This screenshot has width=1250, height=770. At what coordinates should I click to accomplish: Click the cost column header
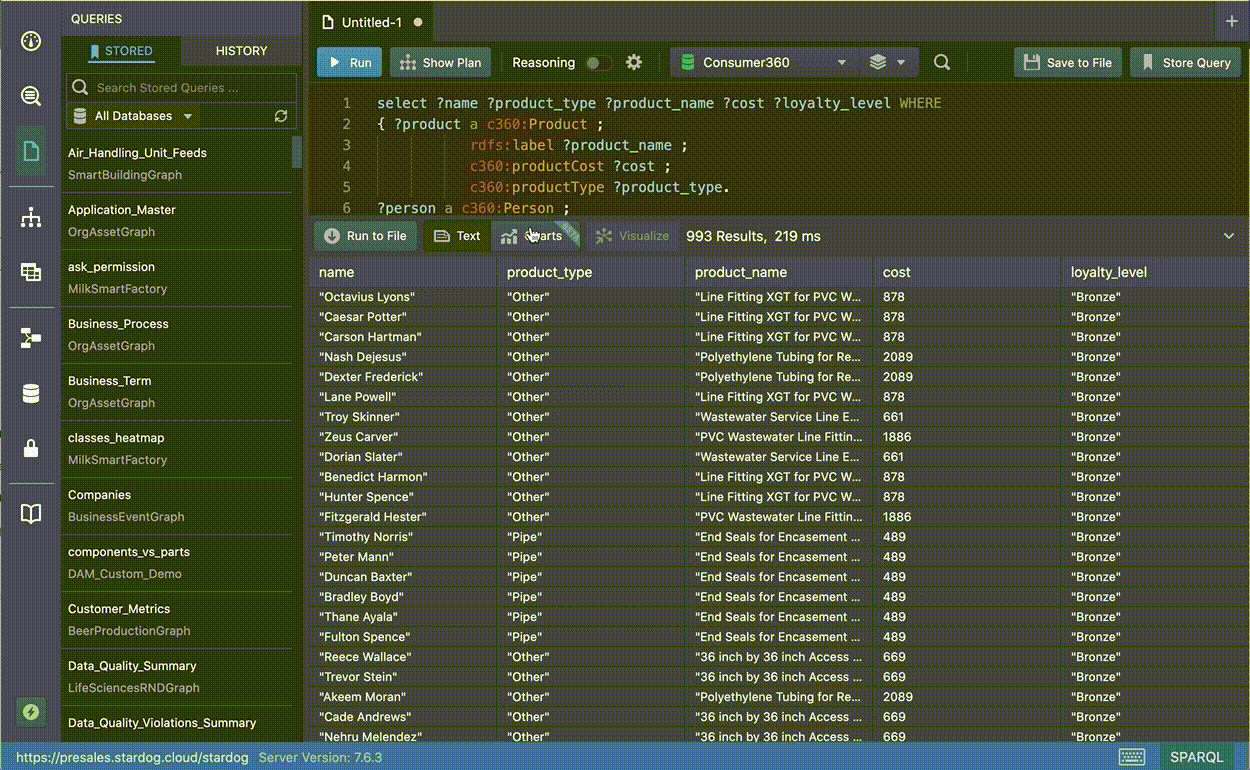[967, 272]
